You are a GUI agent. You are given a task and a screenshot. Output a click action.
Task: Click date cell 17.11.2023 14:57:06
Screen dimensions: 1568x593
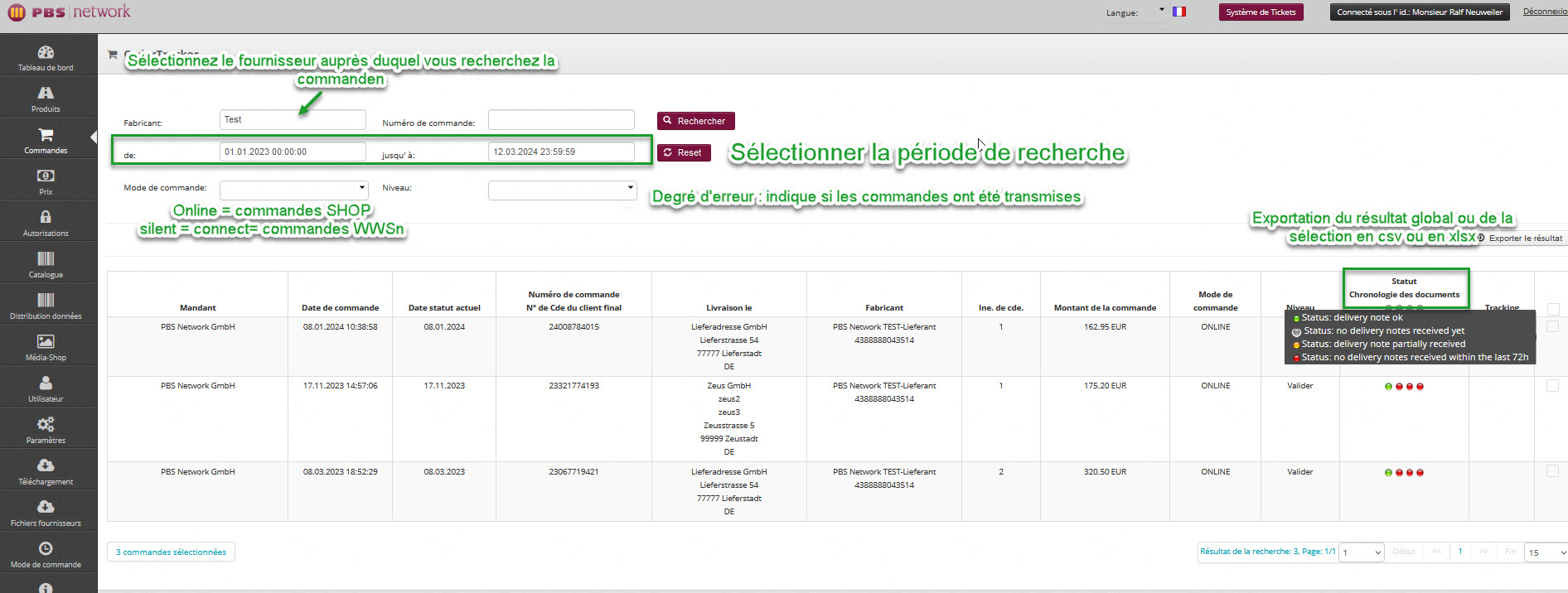tap(340, 386)
